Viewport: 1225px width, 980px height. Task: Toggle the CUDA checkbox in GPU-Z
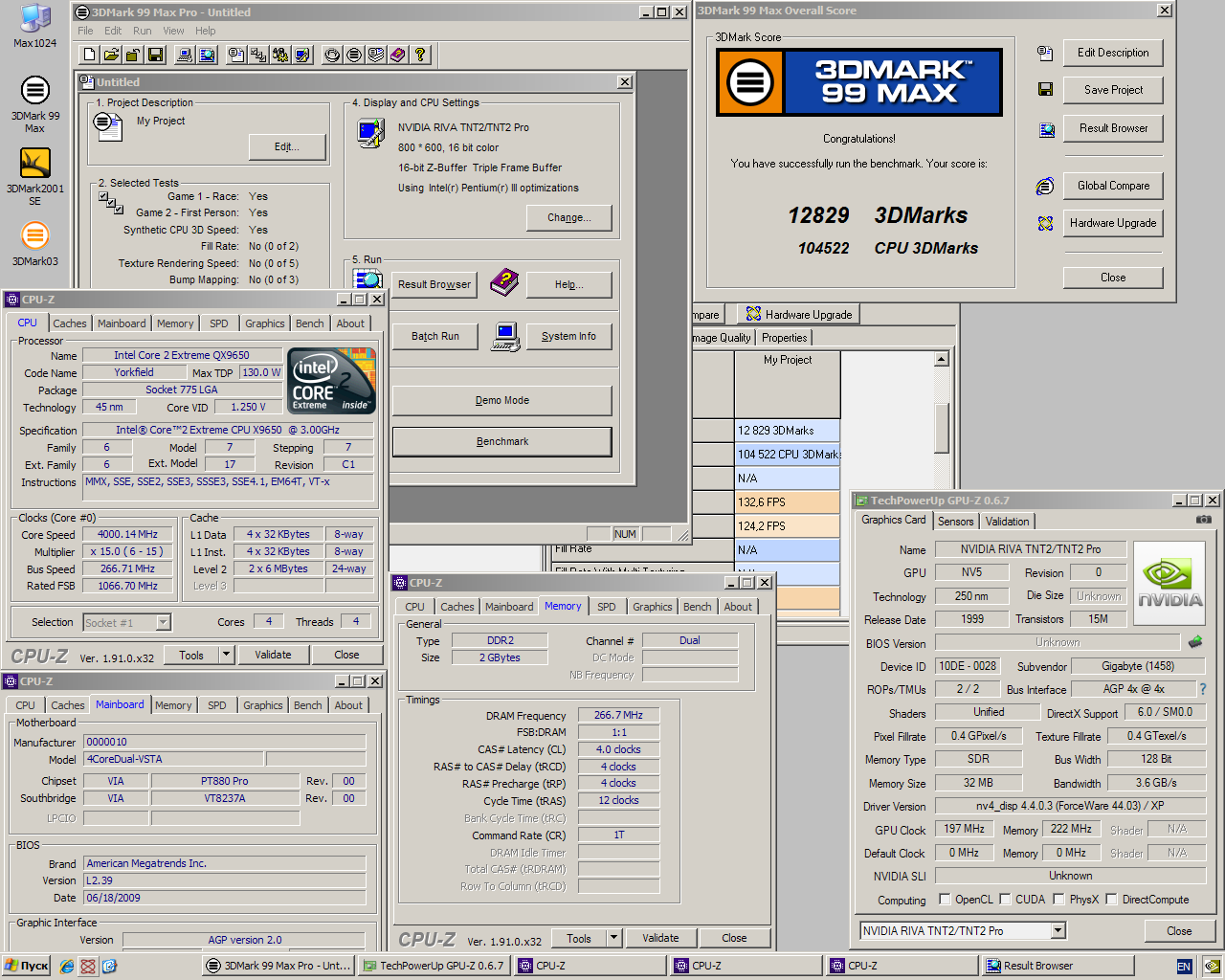(x=1005, y=899)
